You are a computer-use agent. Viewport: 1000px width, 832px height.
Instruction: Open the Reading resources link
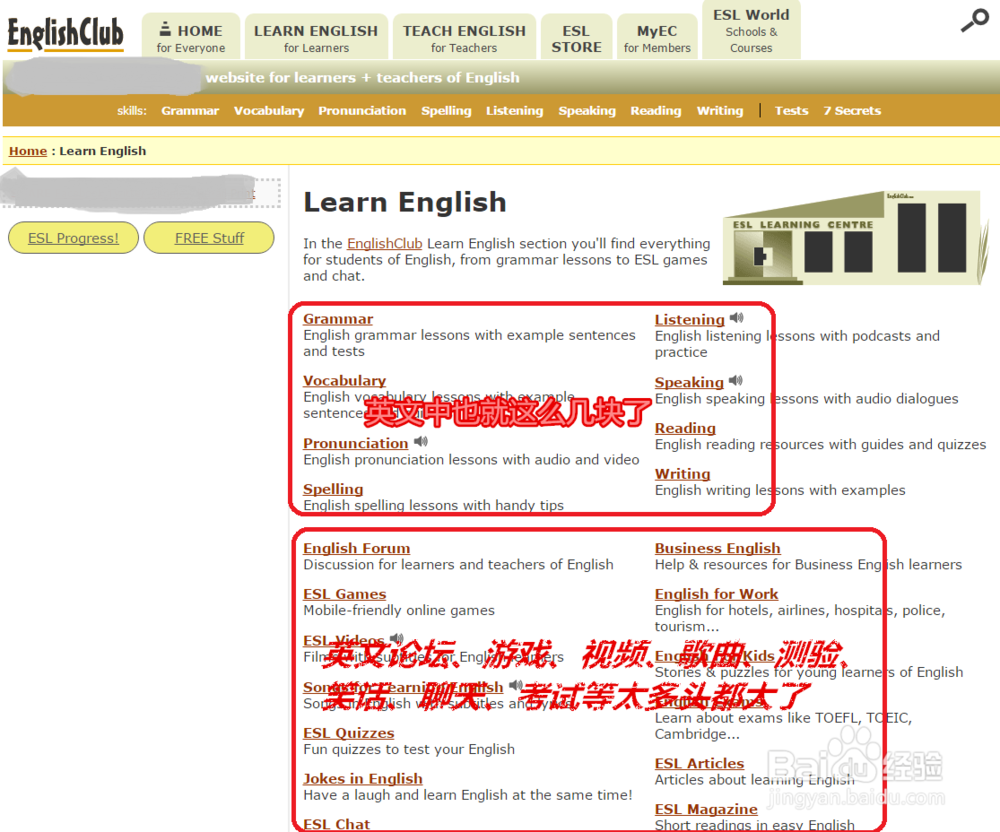685,428
